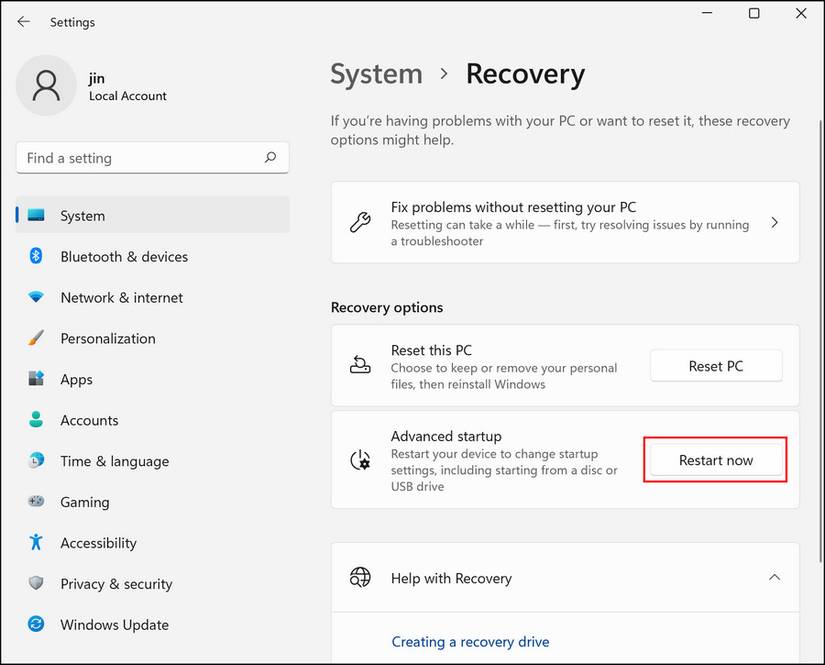Open the Creating a recovery drive link
Screen dimensions: 825x665
[x=470, y=642]
